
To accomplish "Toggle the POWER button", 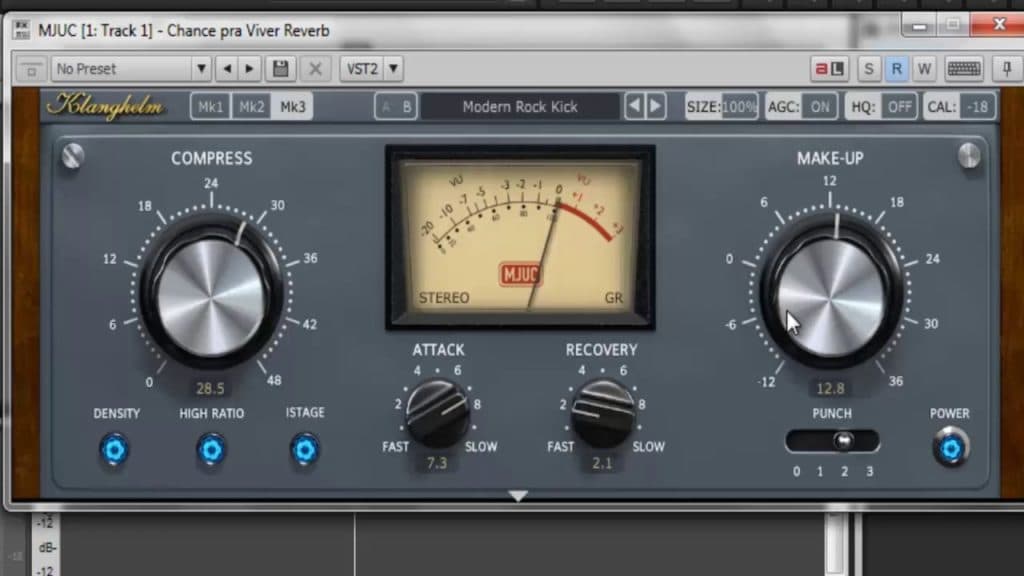I will [x=950, y=450].
